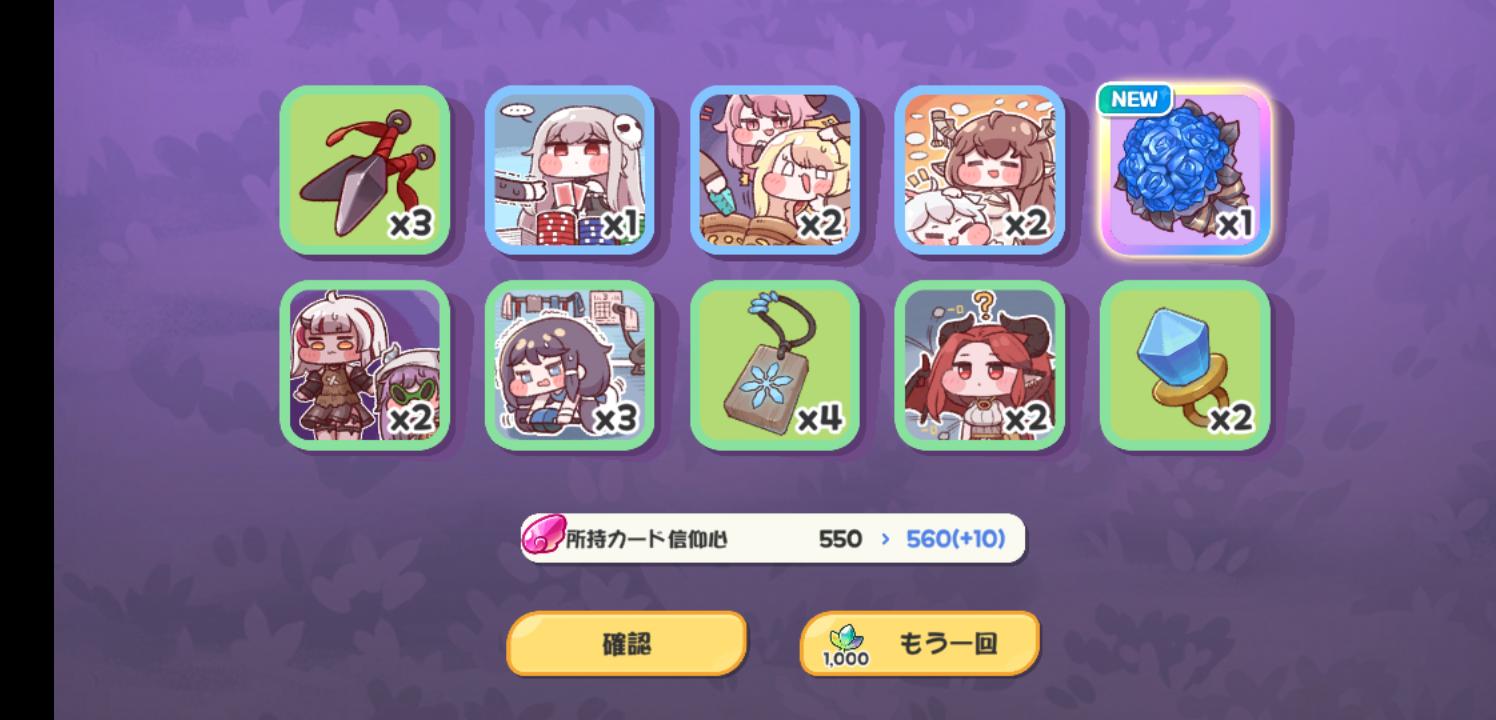Screen dimensions: 1496x720
Task: Open the white-haired girl with sunglasses friend card
Action: click(x=365, y=365)
